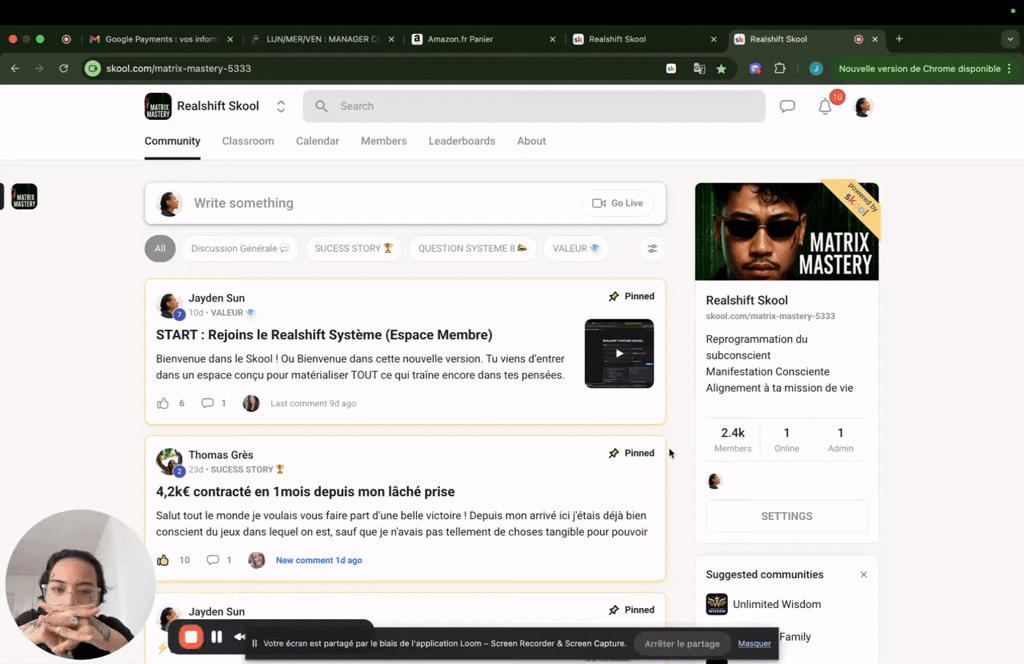
Task: Filter by Discussion Générale category
Action: (240, 248)
